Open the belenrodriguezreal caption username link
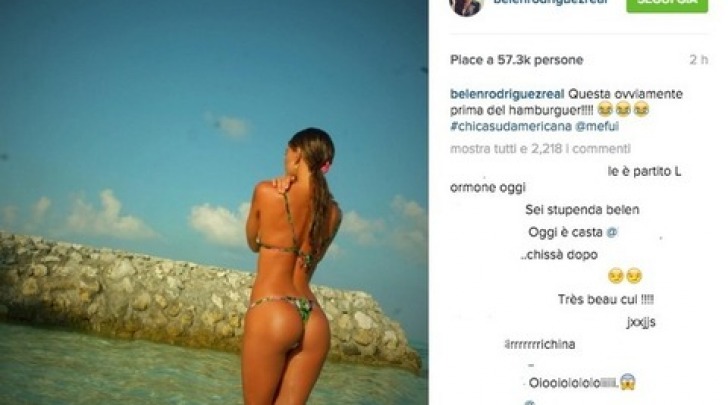Screen dimensions: 728x405 coord(507,94)
